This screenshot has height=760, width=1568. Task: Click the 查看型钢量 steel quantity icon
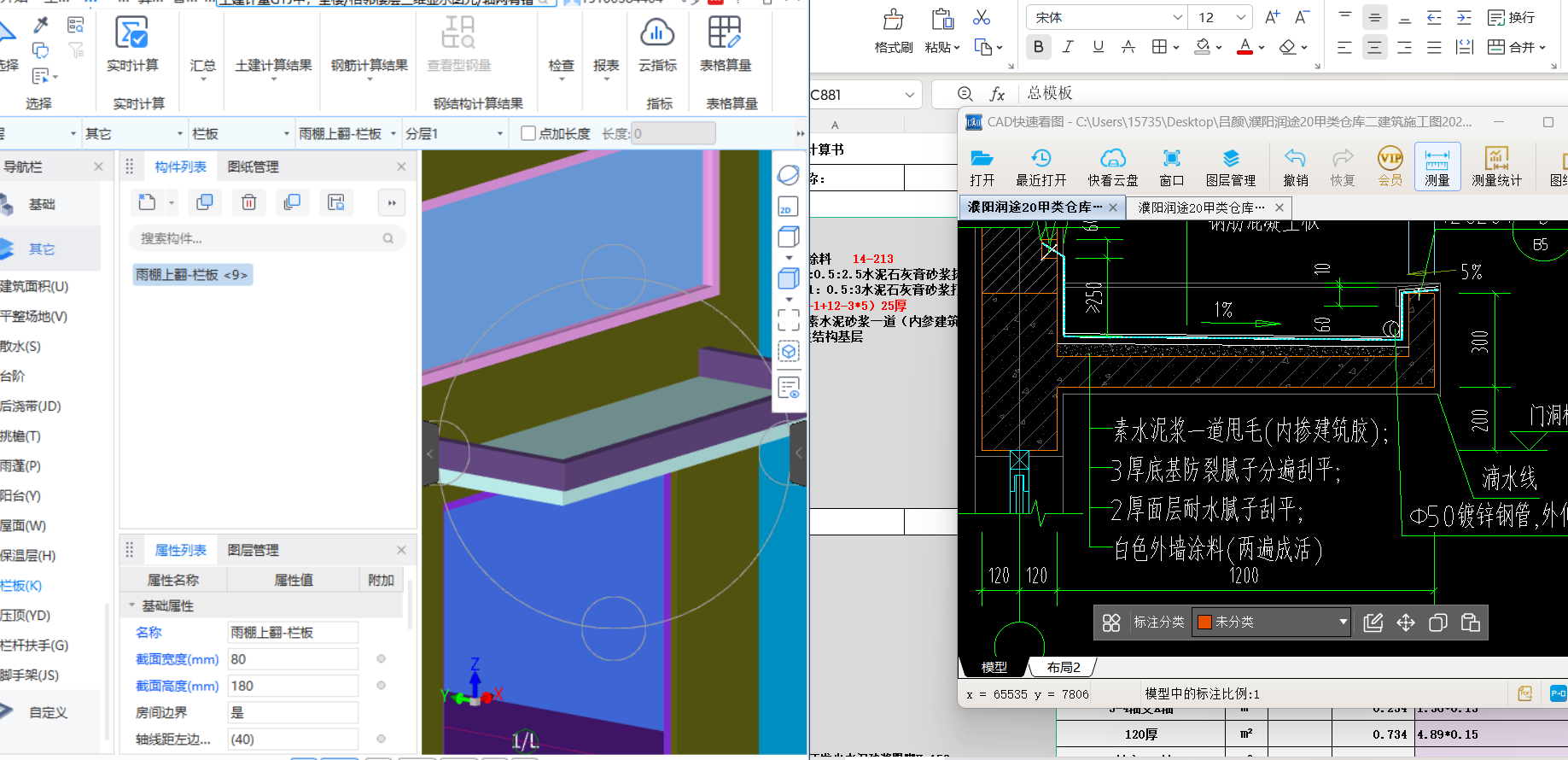(459, 33)
